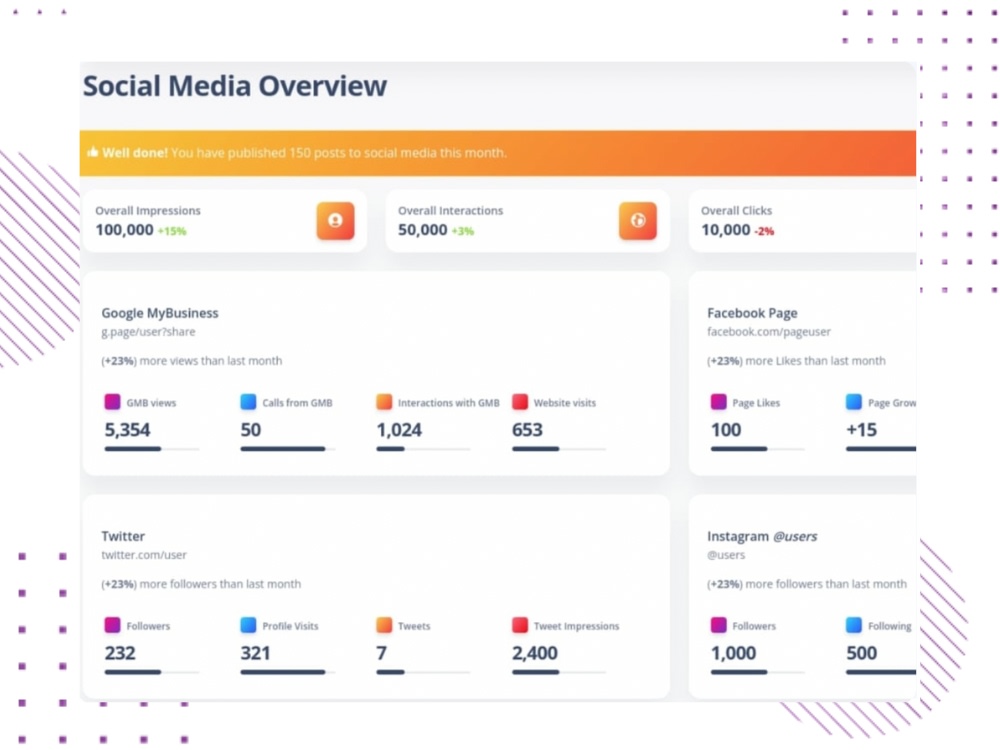The image size is (1000, 750).
Task: Click the 50,000 Overall Interactions value
Action: click(422, 230)
